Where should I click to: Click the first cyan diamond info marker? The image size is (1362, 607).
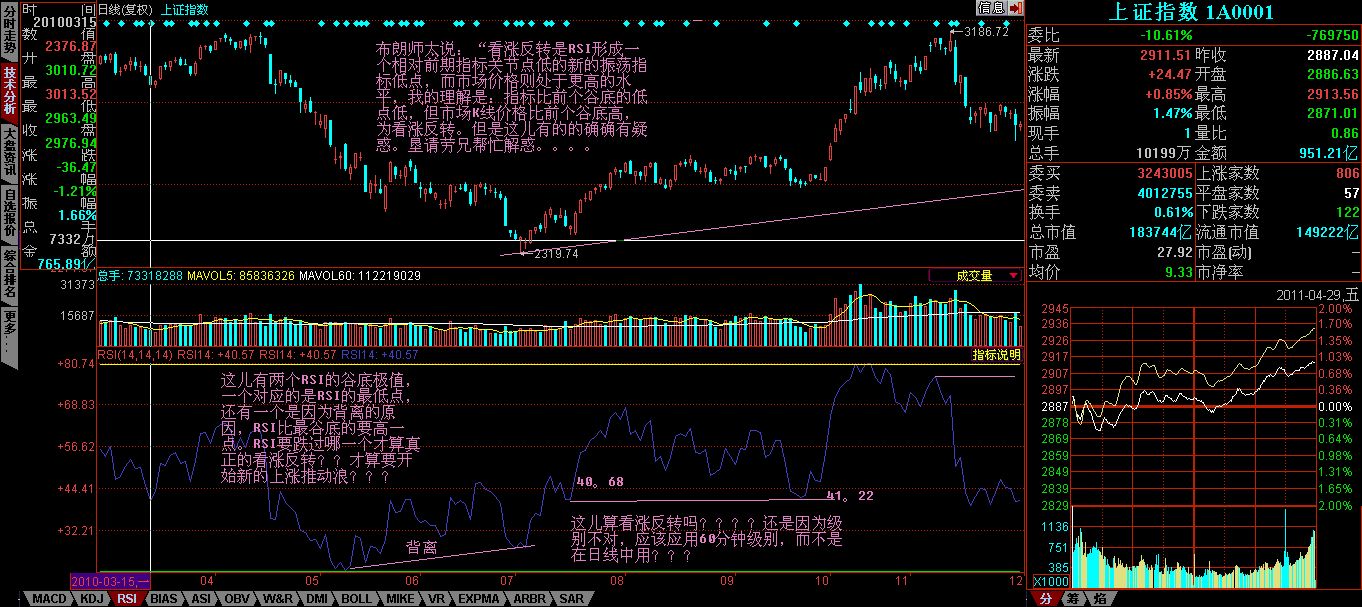tap(106, 22)
